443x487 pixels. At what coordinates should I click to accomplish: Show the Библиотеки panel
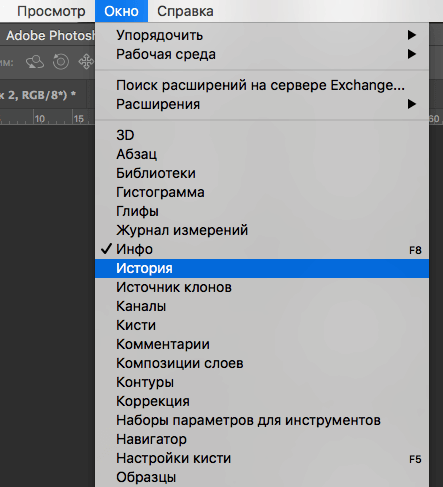[262, 173]
